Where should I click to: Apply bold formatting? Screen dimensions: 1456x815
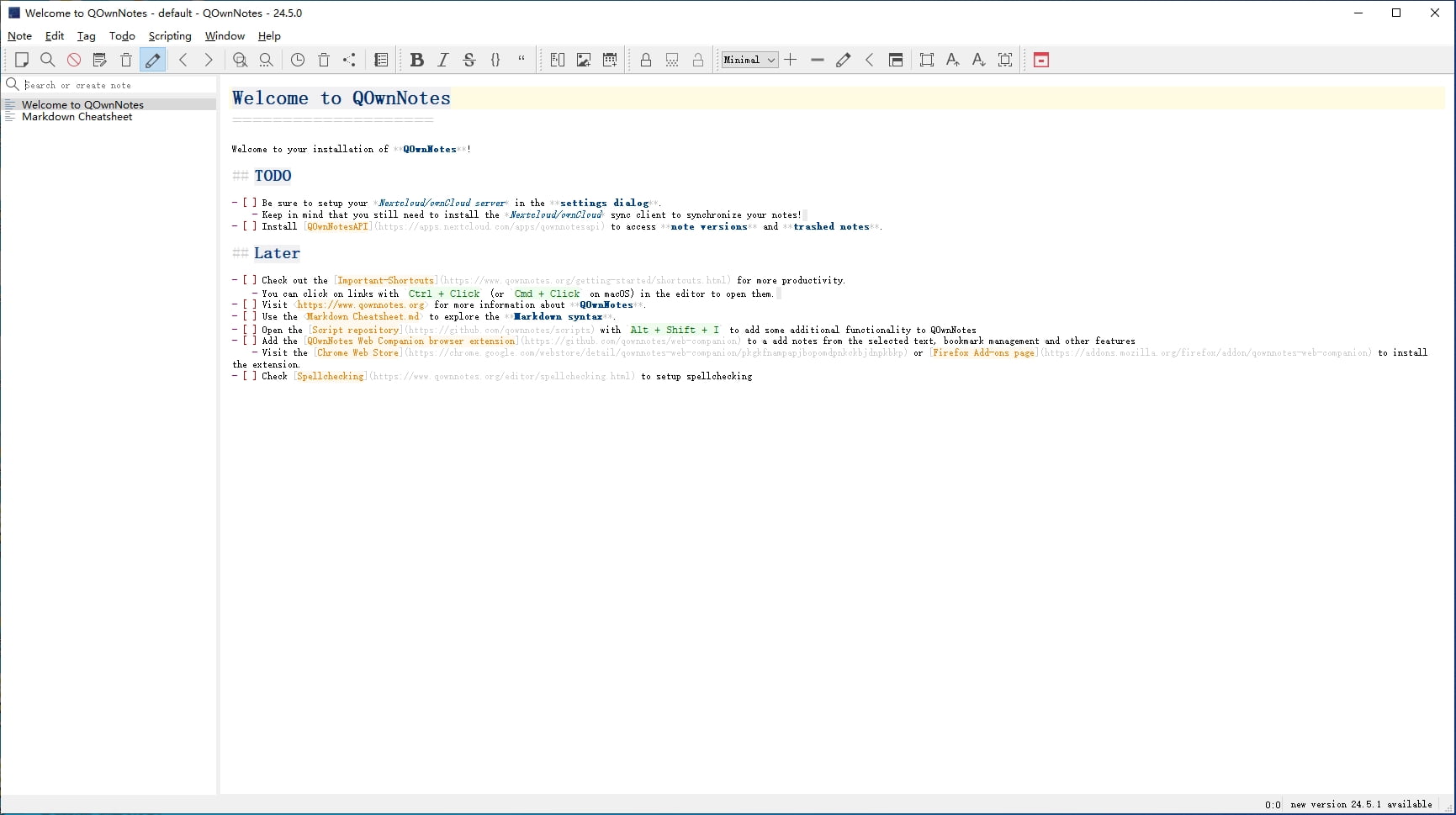tap(416, 60)
